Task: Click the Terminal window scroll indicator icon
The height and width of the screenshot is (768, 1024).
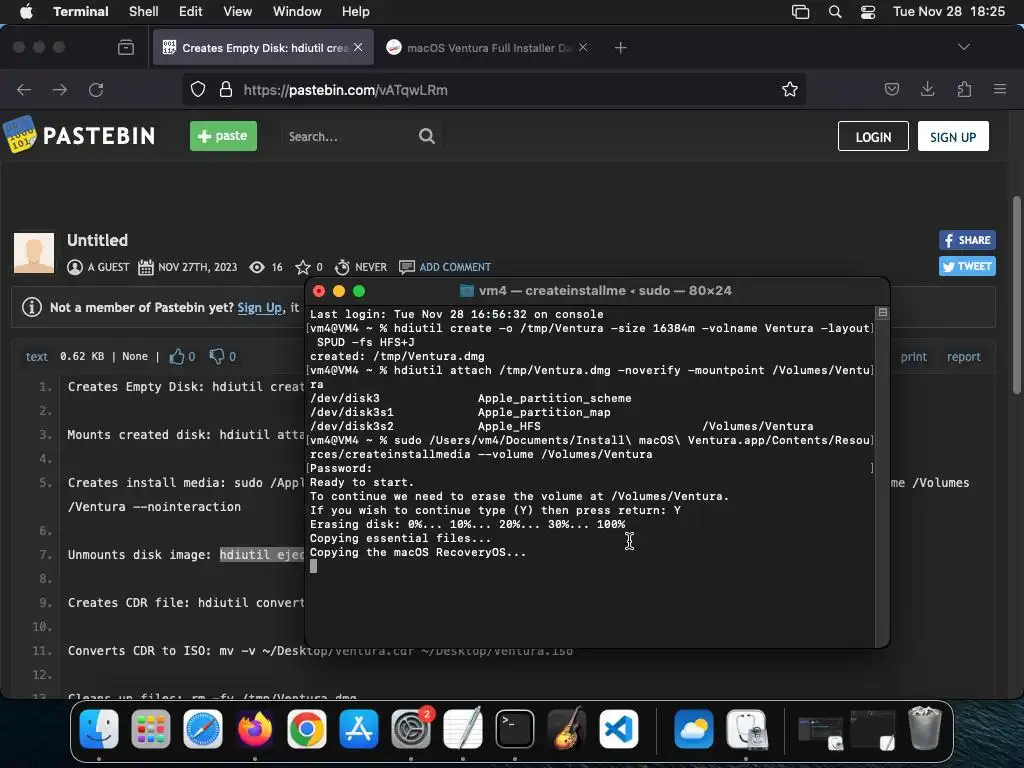Action: coord(882,313)
